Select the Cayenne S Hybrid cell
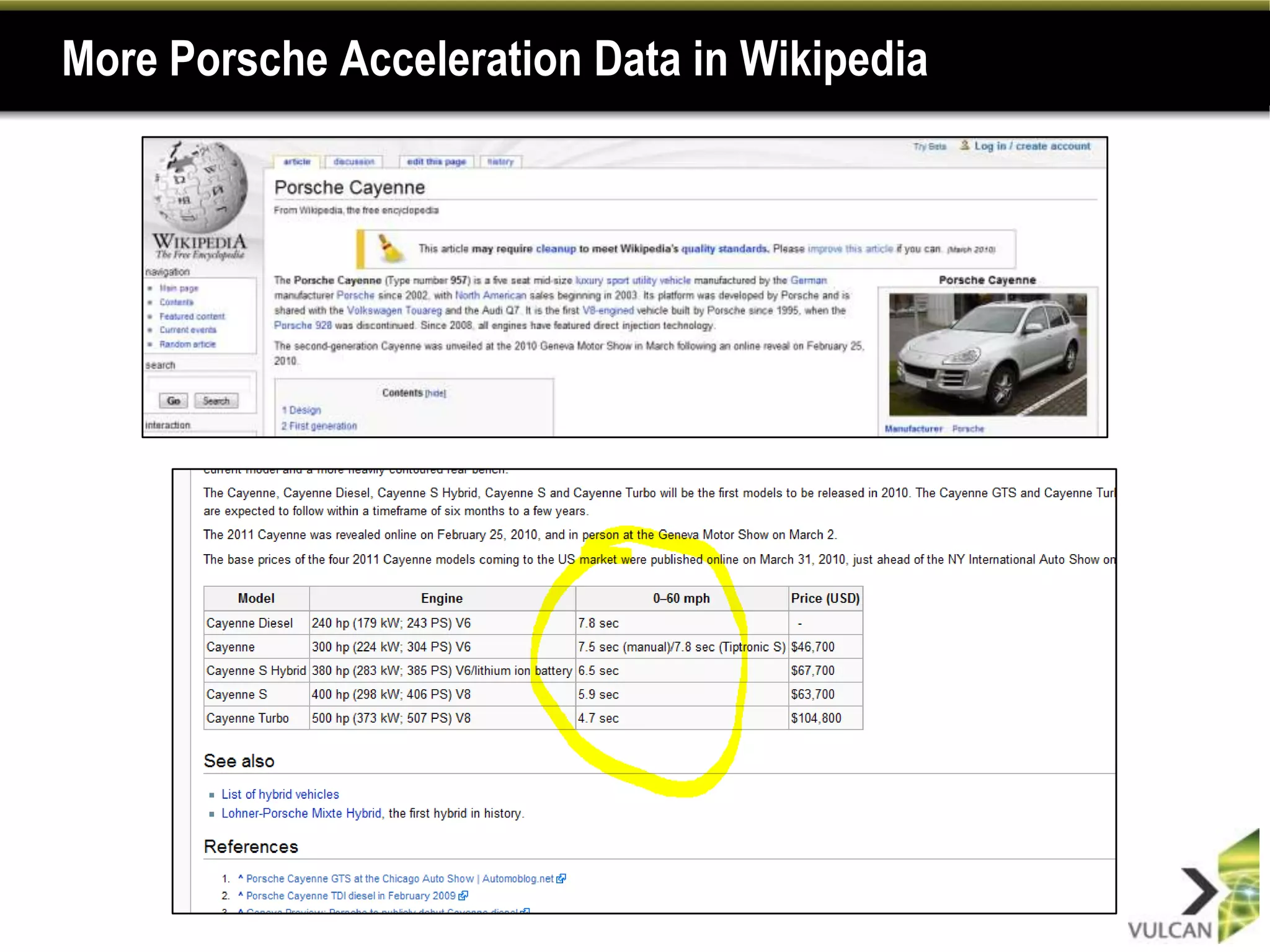The width and height of the screenshot is (1270, 952). click(x=256, y=671)
